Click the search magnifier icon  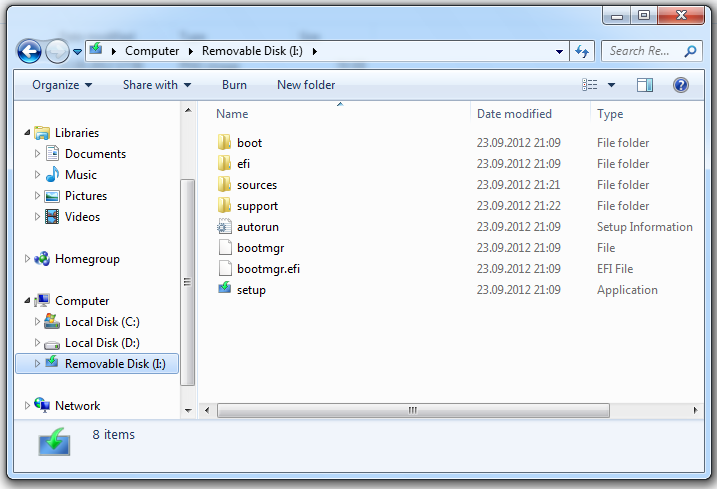(690, 51)
